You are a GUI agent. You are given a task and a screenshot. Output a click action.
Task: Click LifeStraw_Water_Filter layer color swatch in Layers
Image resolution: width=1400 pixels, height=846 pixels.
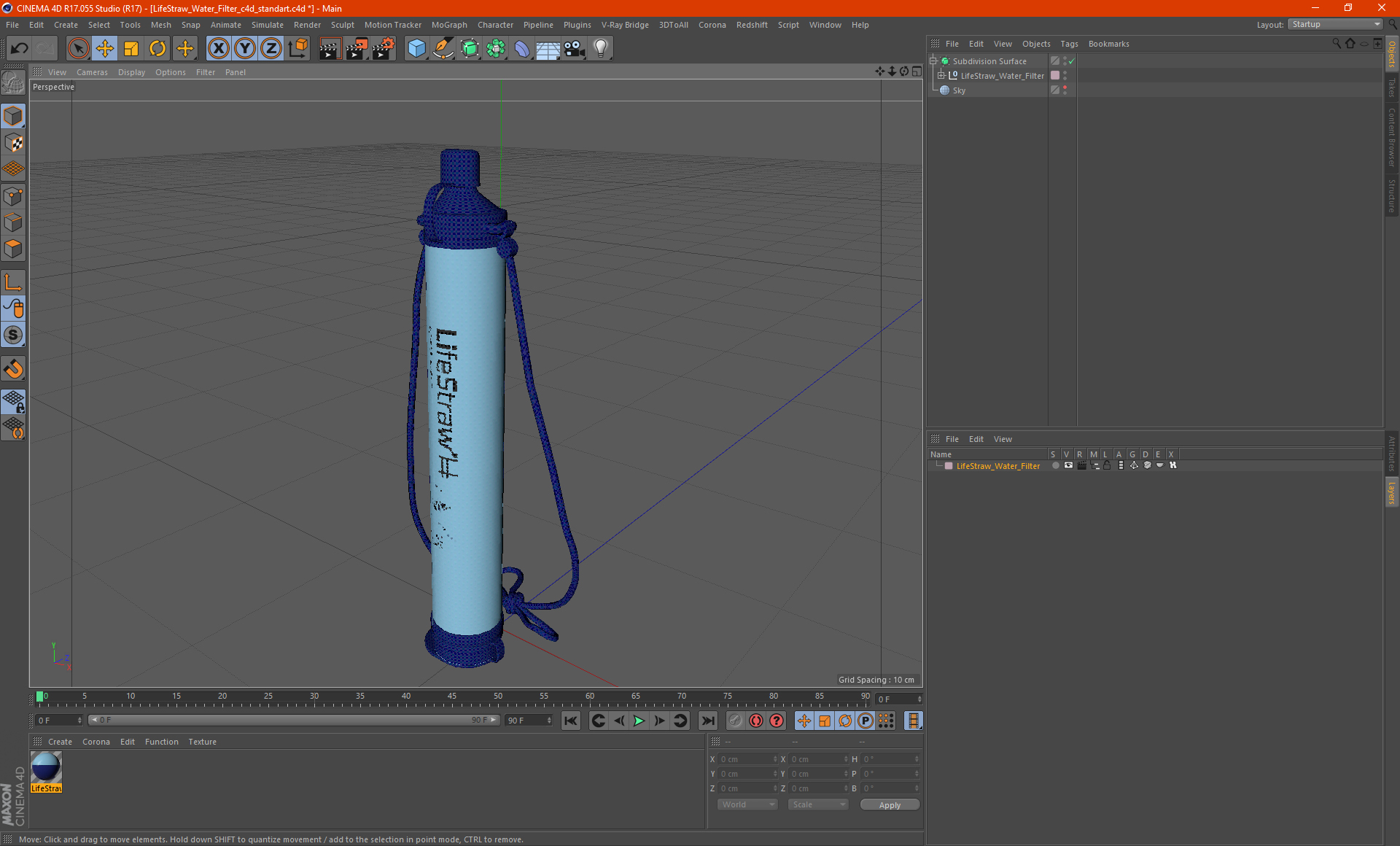click(x=949, y=466)
